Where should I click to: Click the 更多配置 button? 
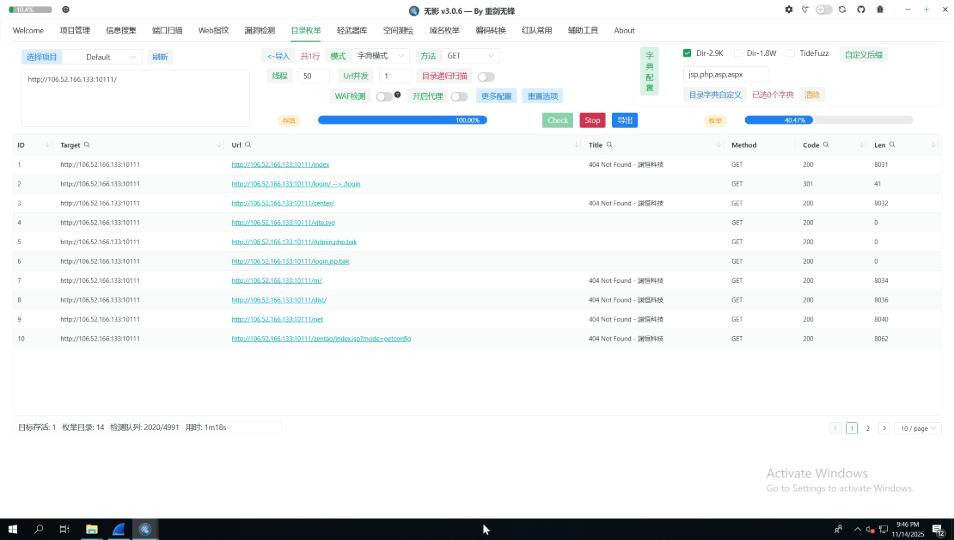click(x=496, y=96)
